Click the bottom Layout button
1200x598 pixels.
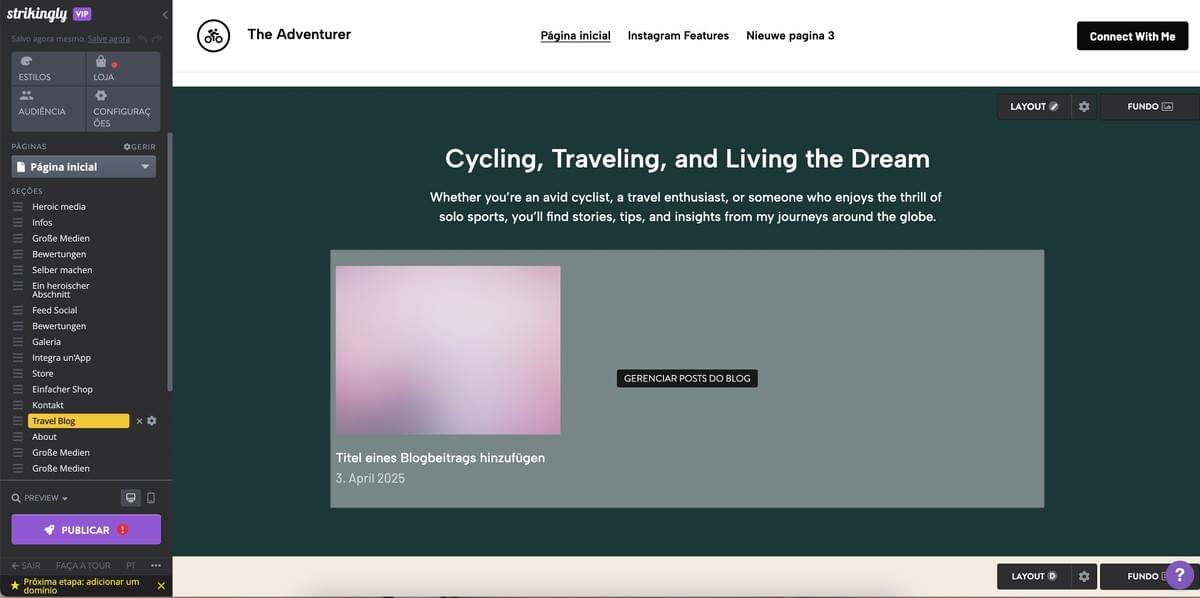[1034, 577]
